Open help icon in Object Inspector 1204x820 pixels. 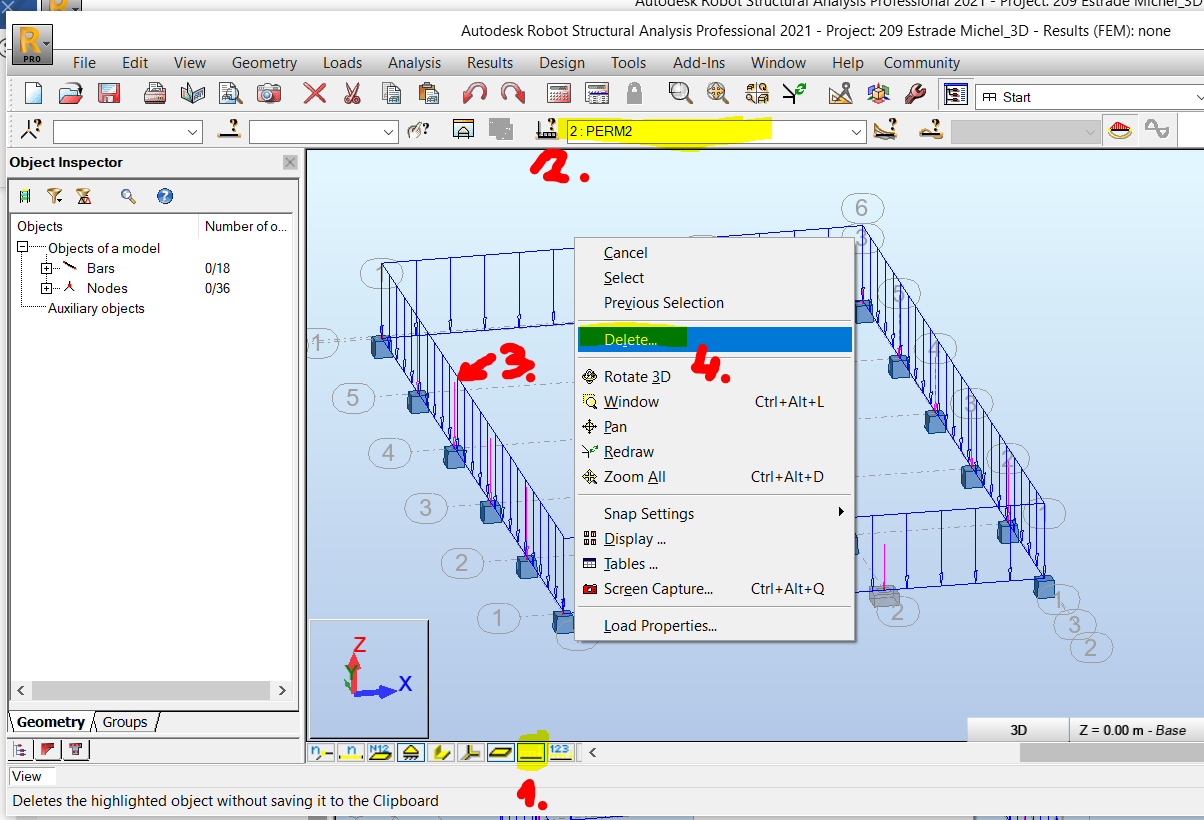click(x=165, y=196)
